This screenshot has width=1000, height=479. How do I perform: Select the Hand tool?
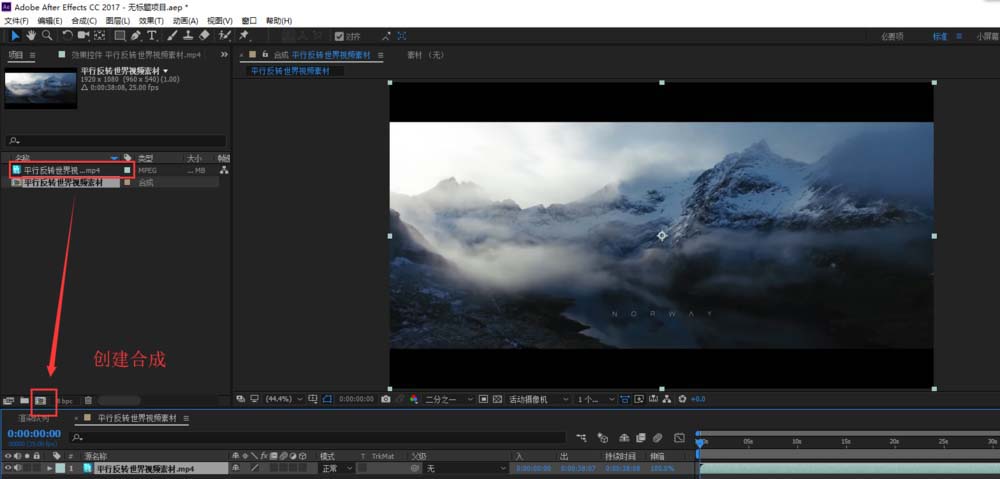pos(31,36)
